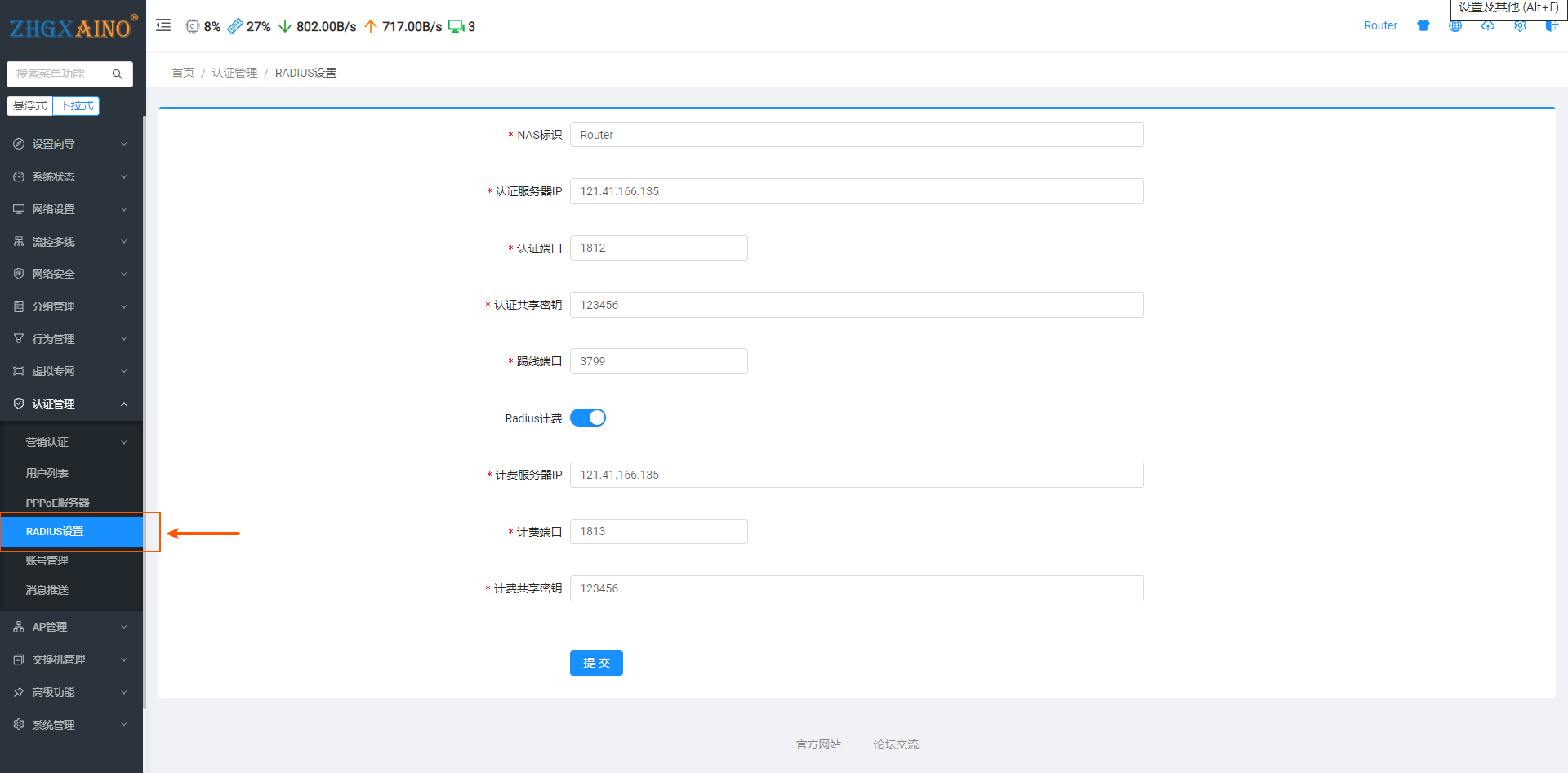Disable the Radius计费 switch
This screenshot has width=1568, height=773.
(x=588, y=418)
